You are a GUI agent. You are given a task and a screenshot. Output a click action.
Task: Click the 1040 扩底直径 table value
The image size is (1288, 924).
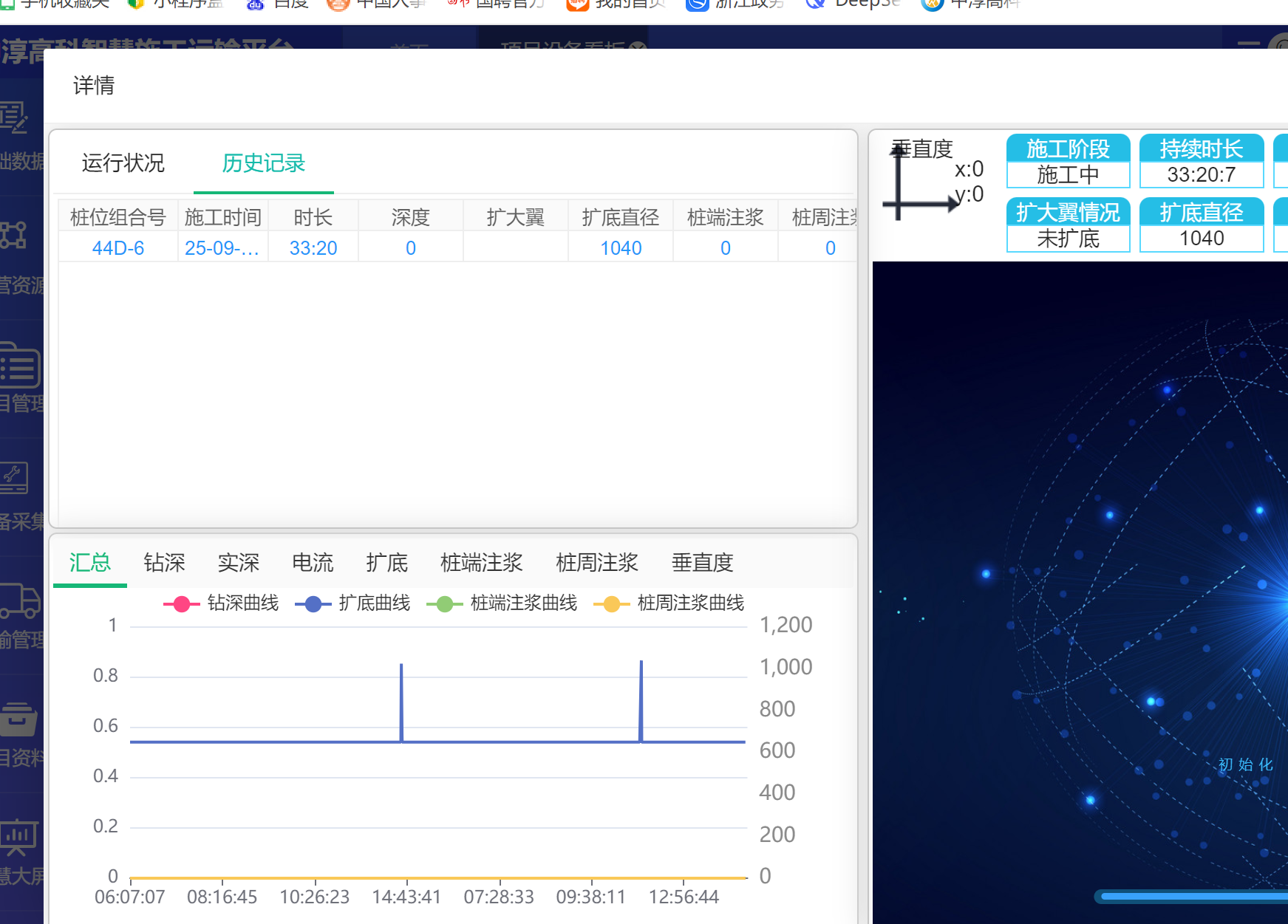tap(620, 248)
